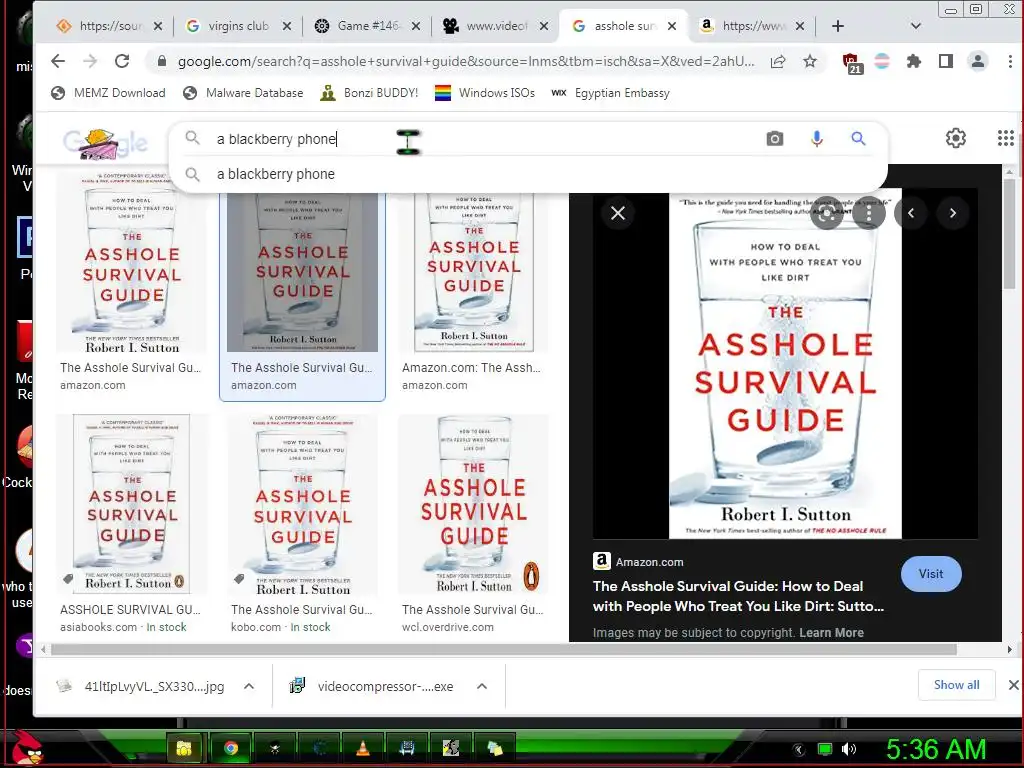The width and height of the screenshot is (1024, 768).
Task: Expand options for the 41ltIpLvyVL jpg download
Action: coord(249,686)
